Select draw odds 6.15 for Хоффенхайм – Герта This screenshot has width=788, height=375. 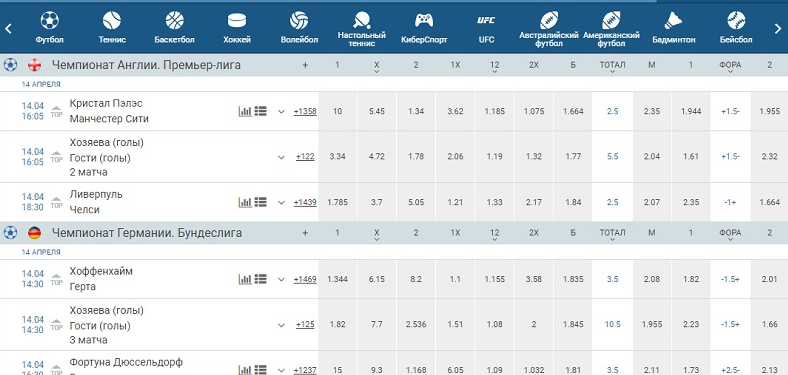pyautogui.click(x=376, y=279)
